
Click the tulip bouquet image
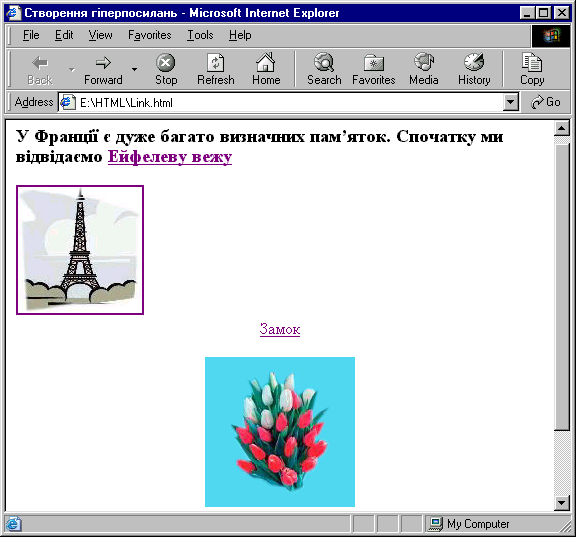tap(280, 432)
